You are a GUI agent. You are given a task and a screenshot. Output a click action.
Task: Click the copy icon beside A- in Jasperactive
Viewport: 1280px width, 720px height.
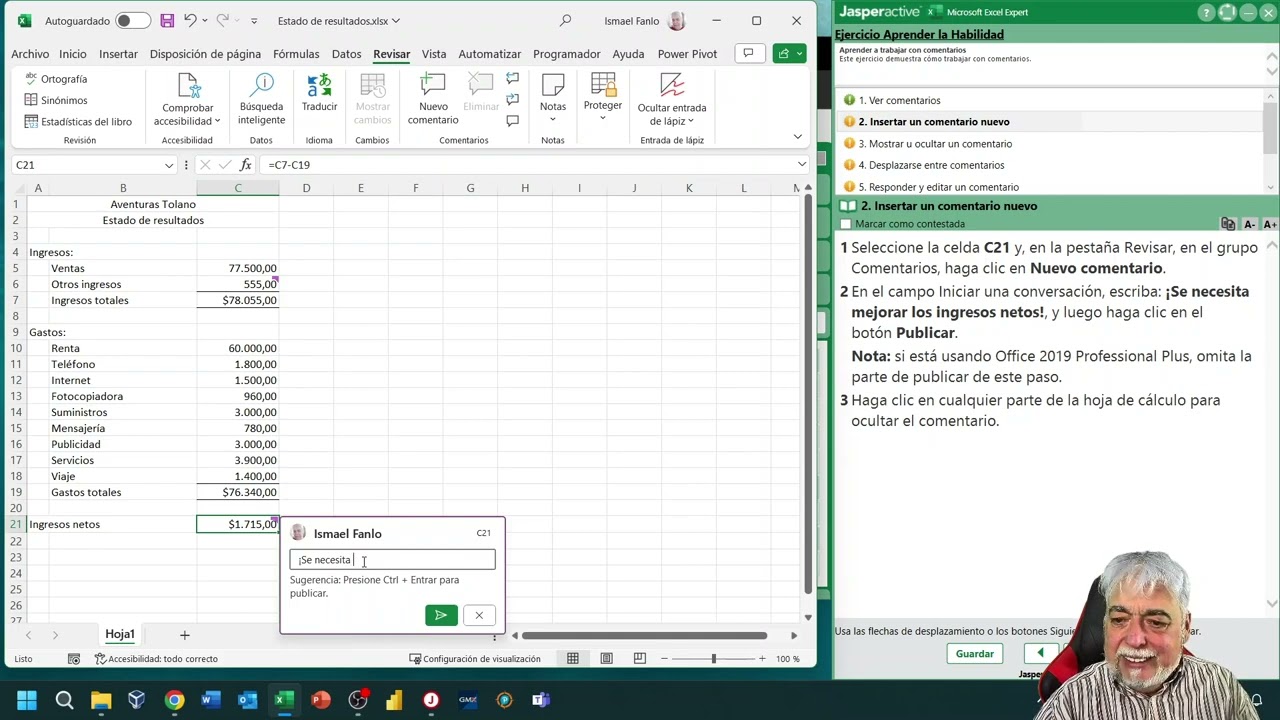pos(1228,224)
